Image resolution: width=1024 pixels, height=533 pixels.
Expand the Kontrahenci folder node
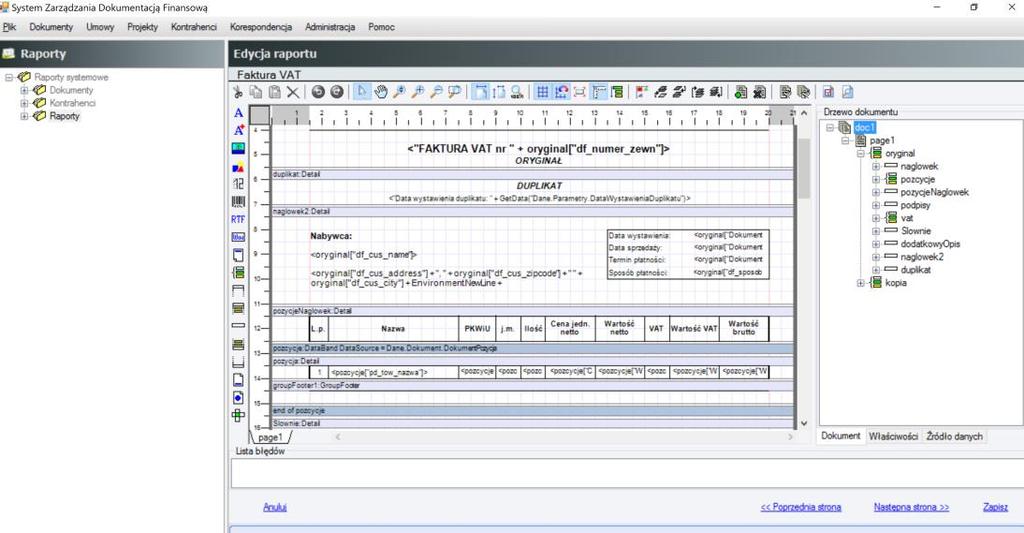(x=24, y=103)
